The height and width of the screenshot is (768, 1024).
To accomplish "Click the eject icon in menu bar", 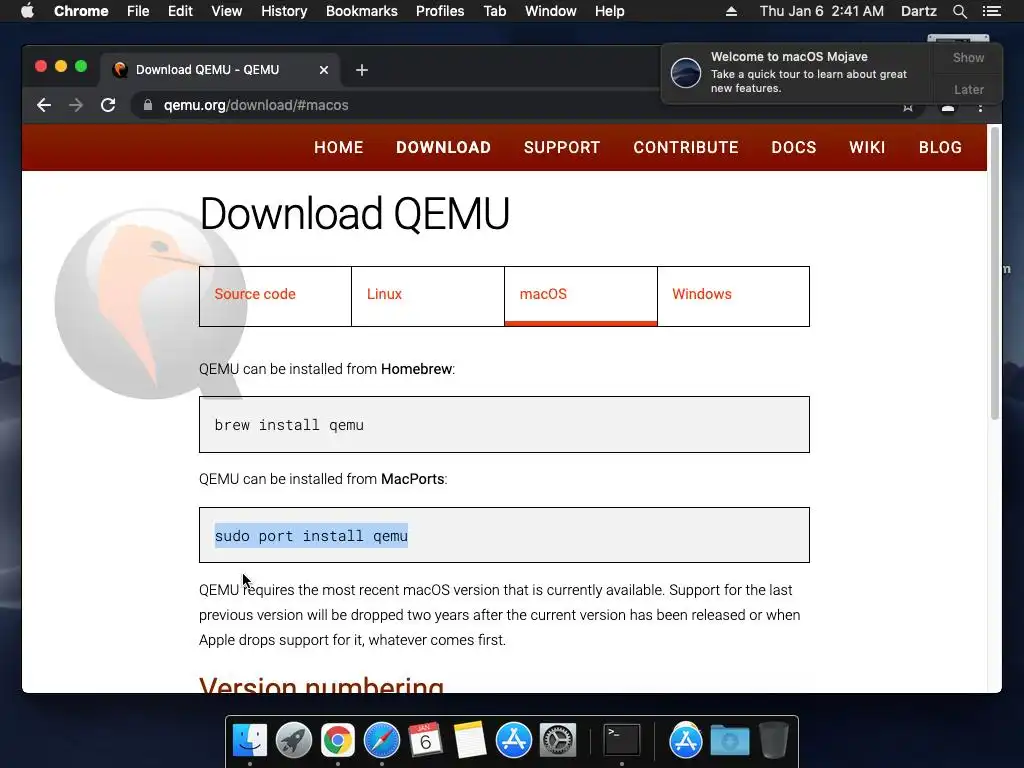I will (x=731, y=11).
